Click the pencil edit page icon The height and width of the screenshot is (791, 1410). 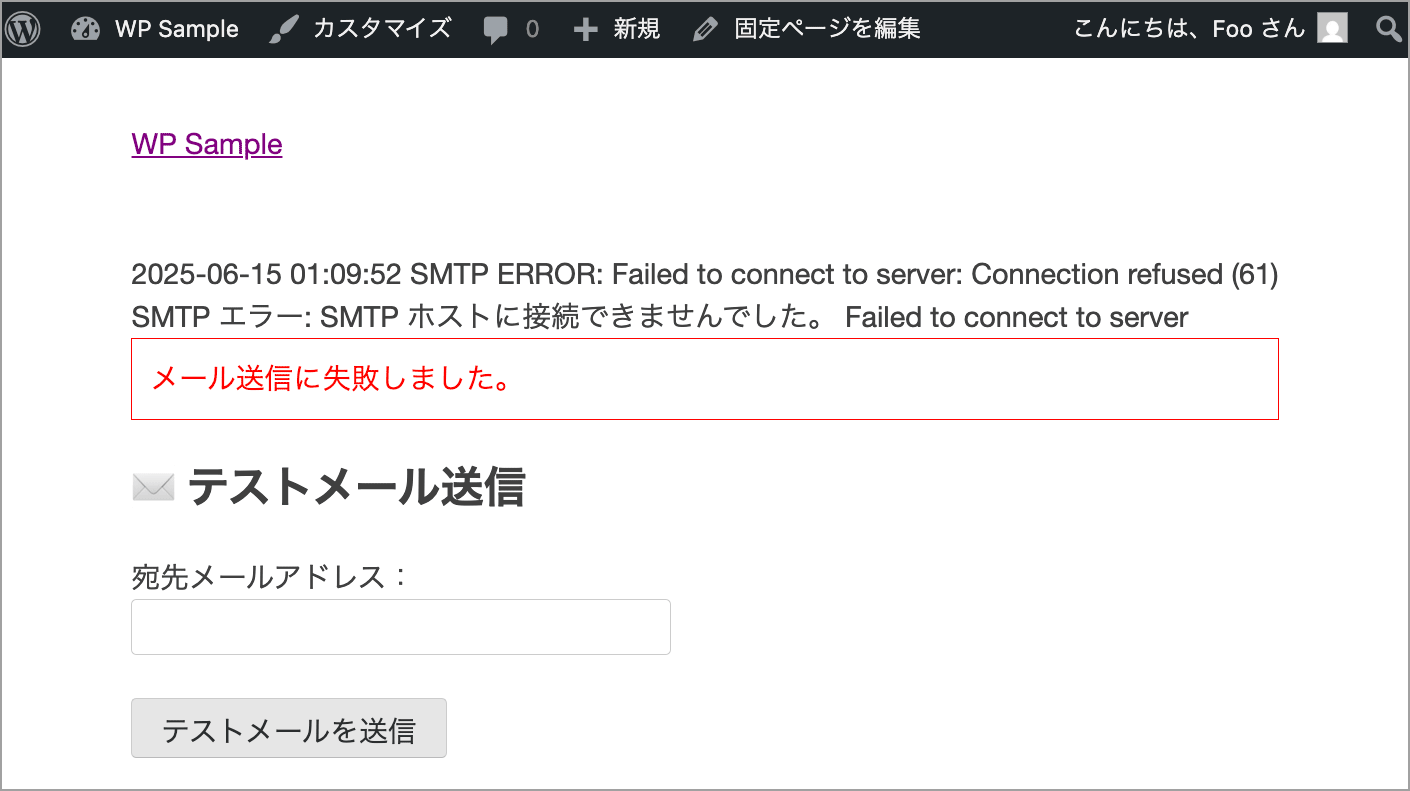click(x=705, y=30)
